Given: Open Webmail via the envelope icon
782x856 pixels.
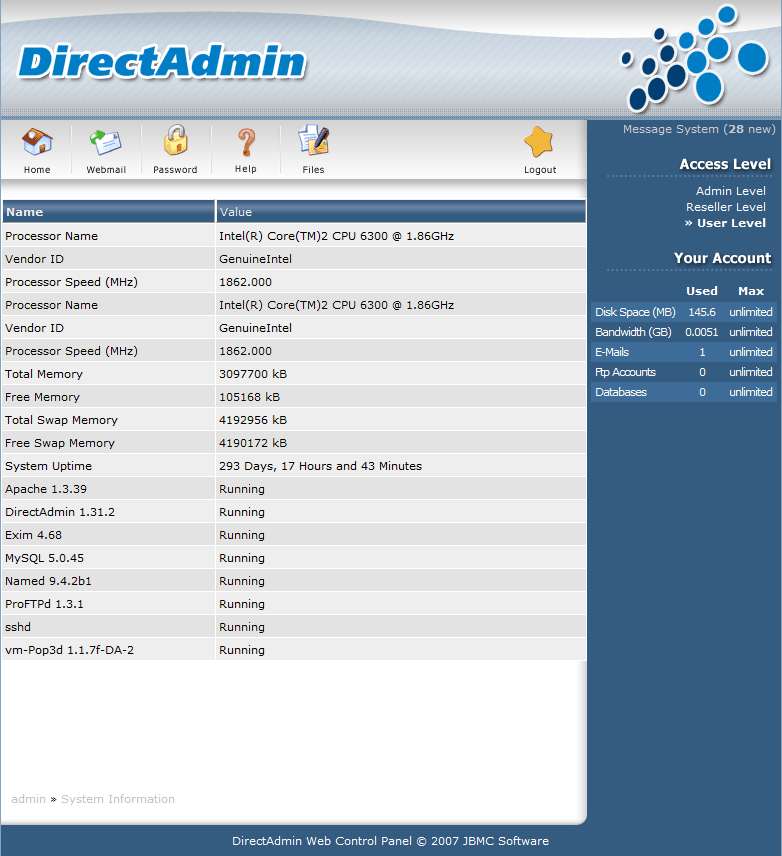Looking at the screenshot, I should [105, 143].
